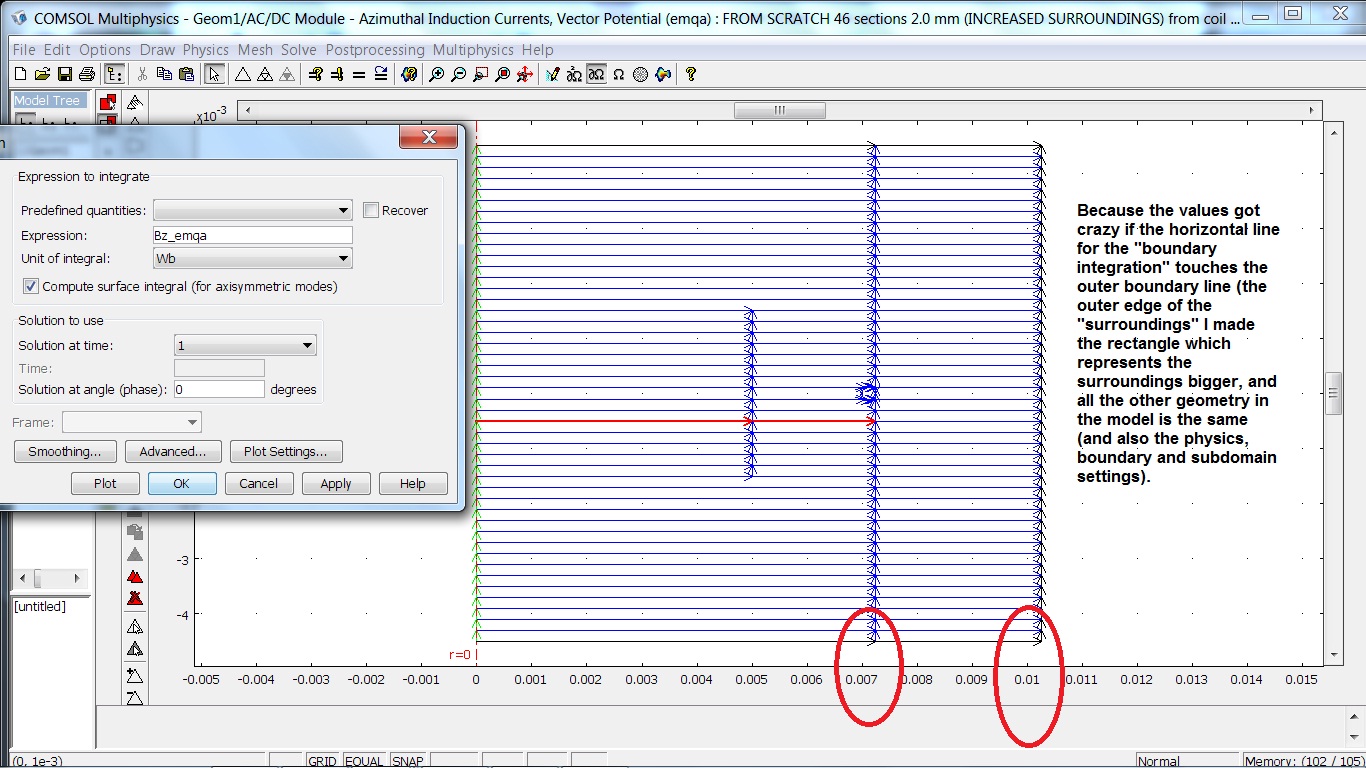Toggle SNAP in the status bar

(x=407, y=762)
